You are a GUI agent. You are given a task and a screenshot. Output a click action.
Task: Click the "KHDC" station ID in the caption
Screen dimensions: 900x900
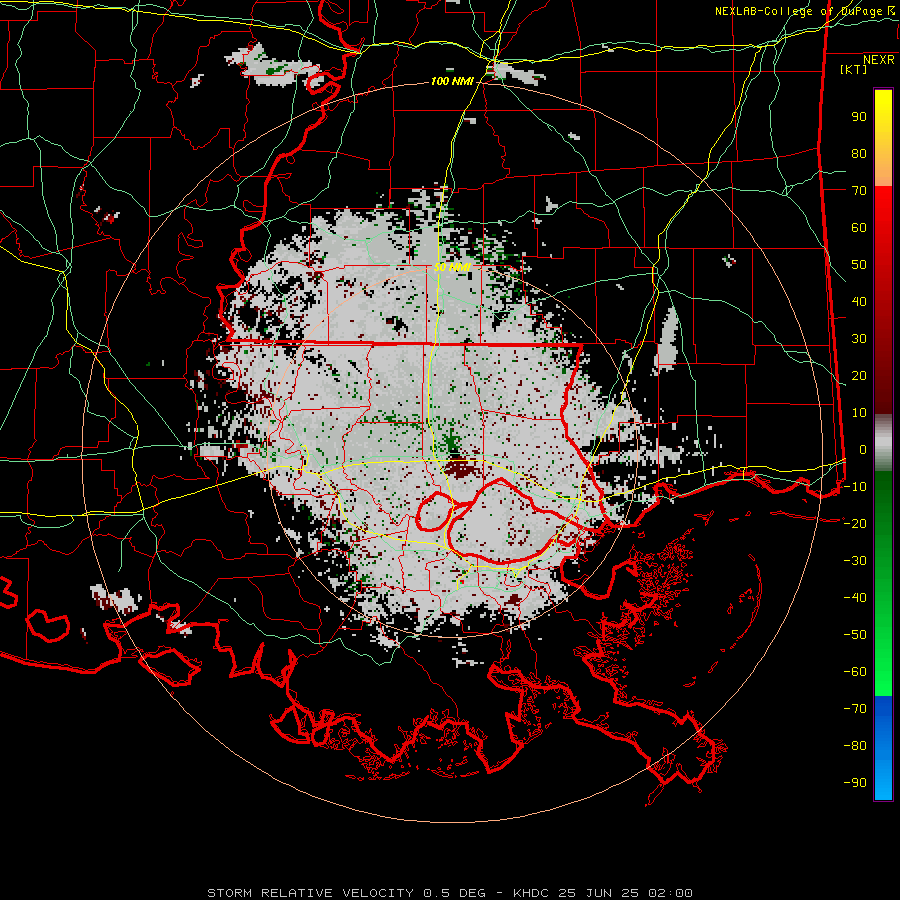click(530, 893)
